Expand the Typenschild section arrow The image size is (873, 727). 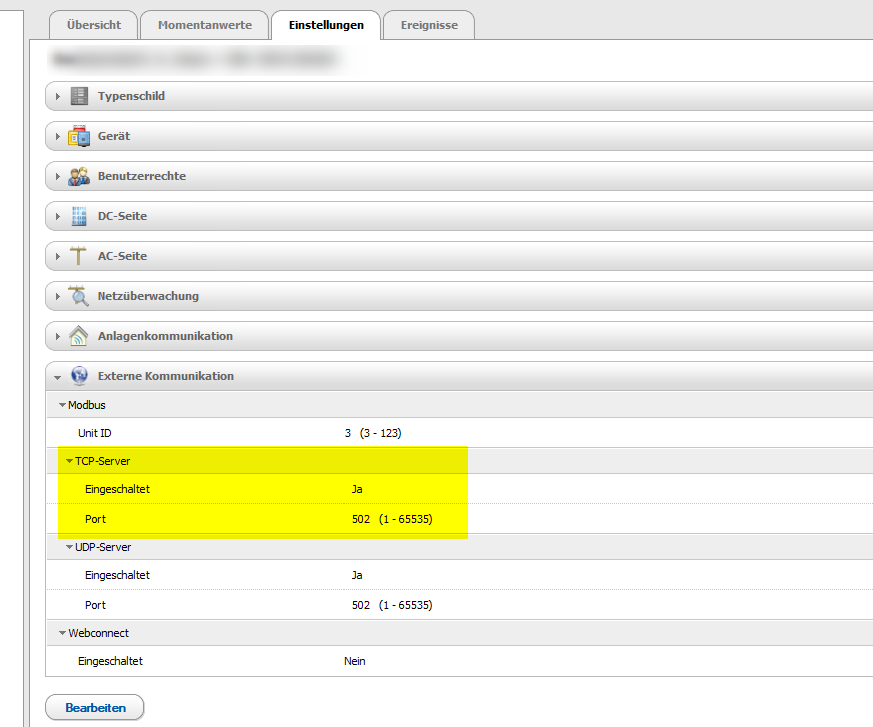[x=57, y=96]
